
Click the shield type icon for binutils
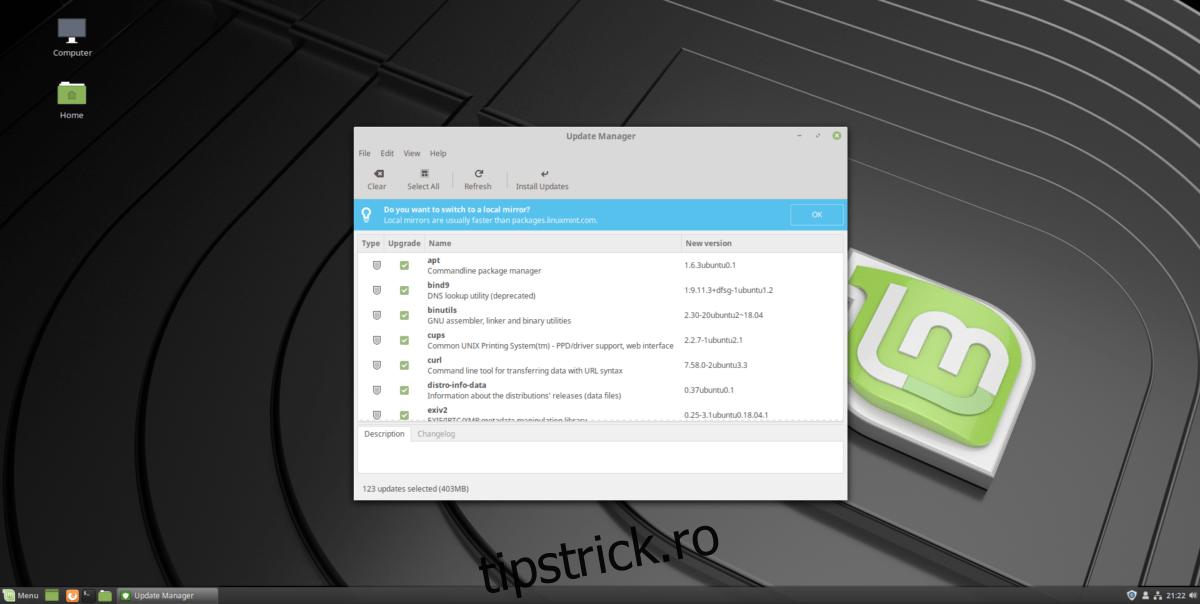[377, 316]
